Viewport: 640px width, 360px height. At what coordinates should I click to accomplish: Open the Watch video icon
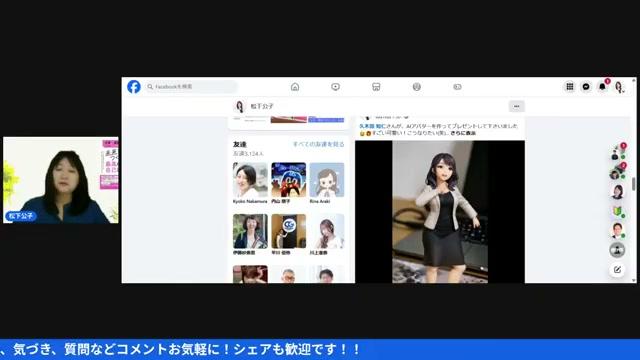[x=336, y=87]
